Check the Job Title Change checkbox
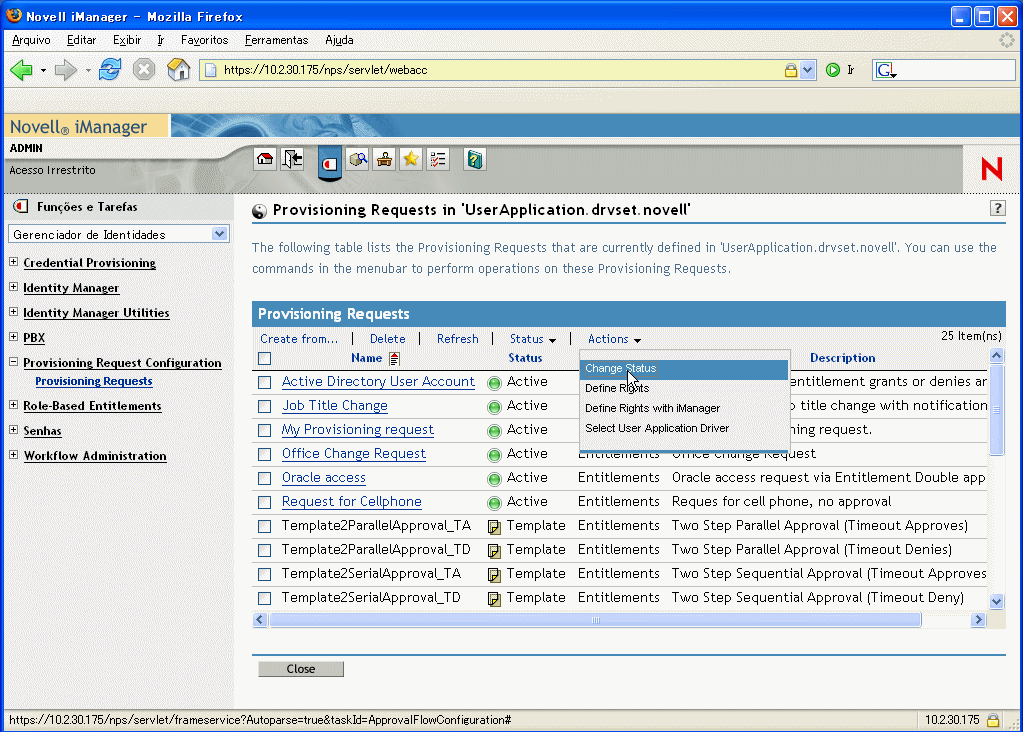 265,406
